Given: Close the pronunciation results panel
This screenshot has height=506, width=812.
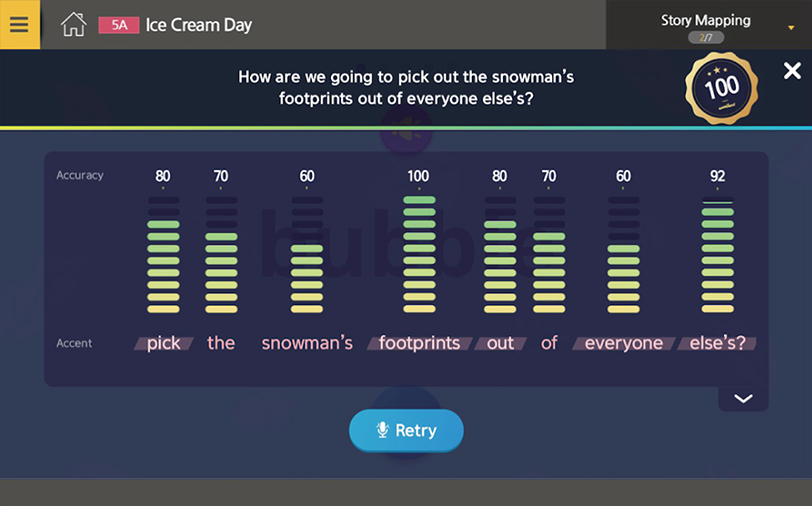Looking at the screenshot, I should point(792,70).
